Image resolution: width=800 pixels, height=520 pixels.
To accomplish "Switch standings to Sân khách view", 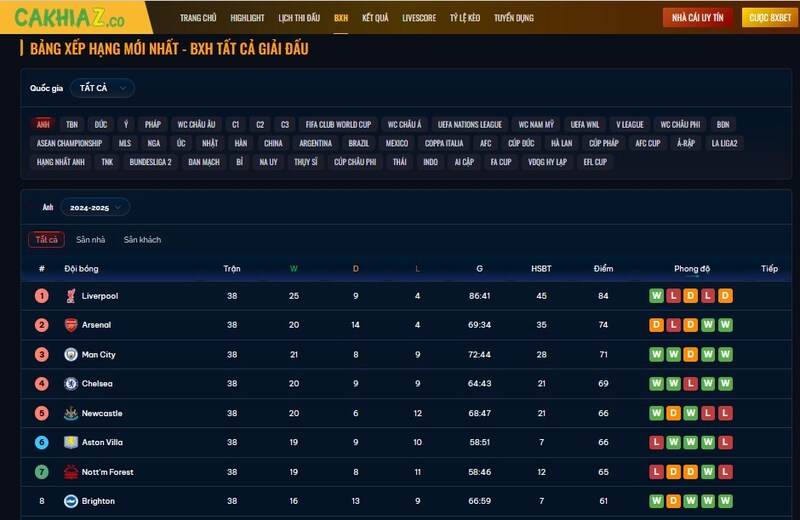I will pos(142,240).
